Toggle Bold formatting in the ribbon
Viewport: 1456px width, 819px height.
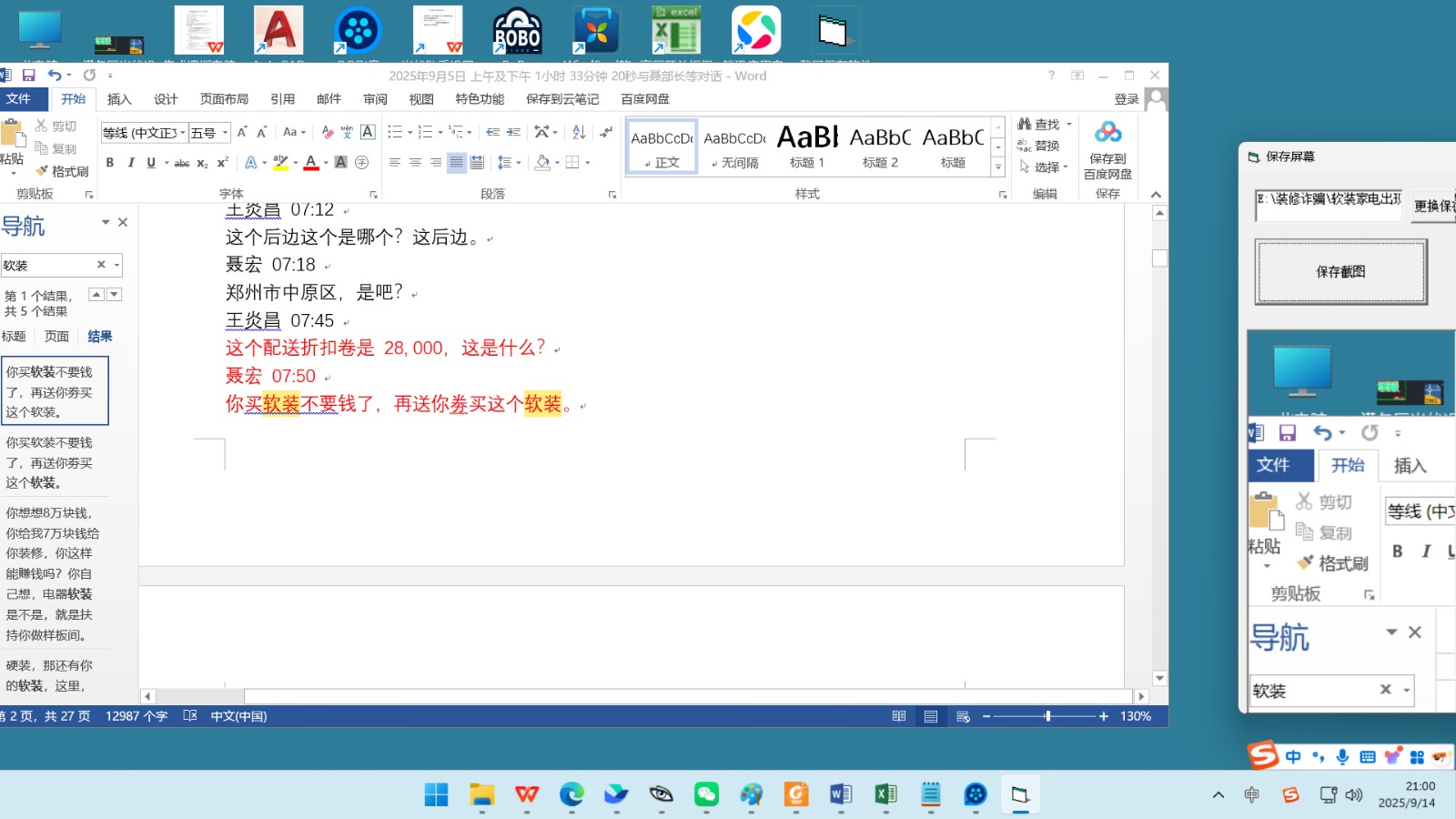coord(110,163)
